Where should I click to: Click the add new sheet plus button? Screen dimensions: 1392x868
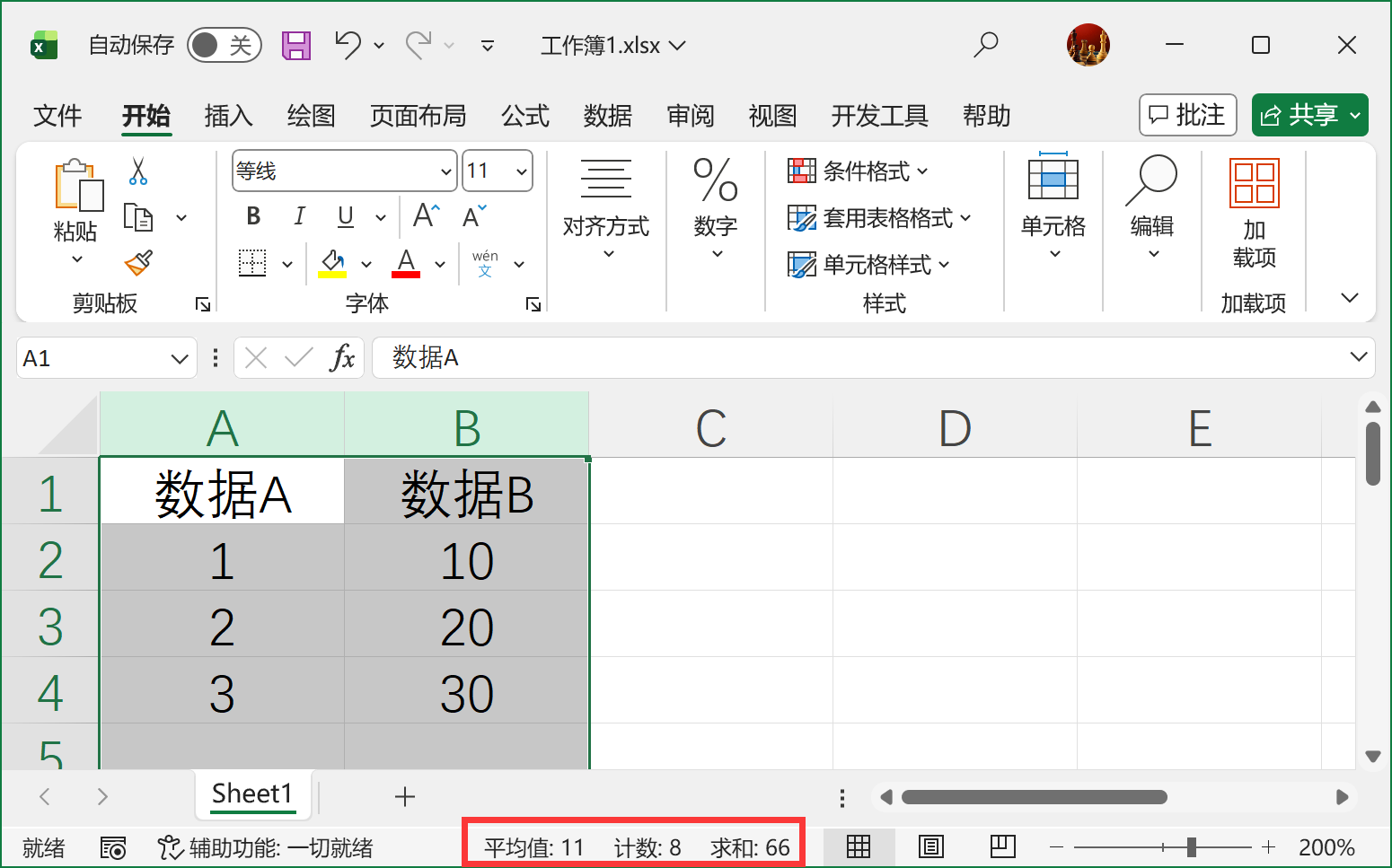[405, 796]
